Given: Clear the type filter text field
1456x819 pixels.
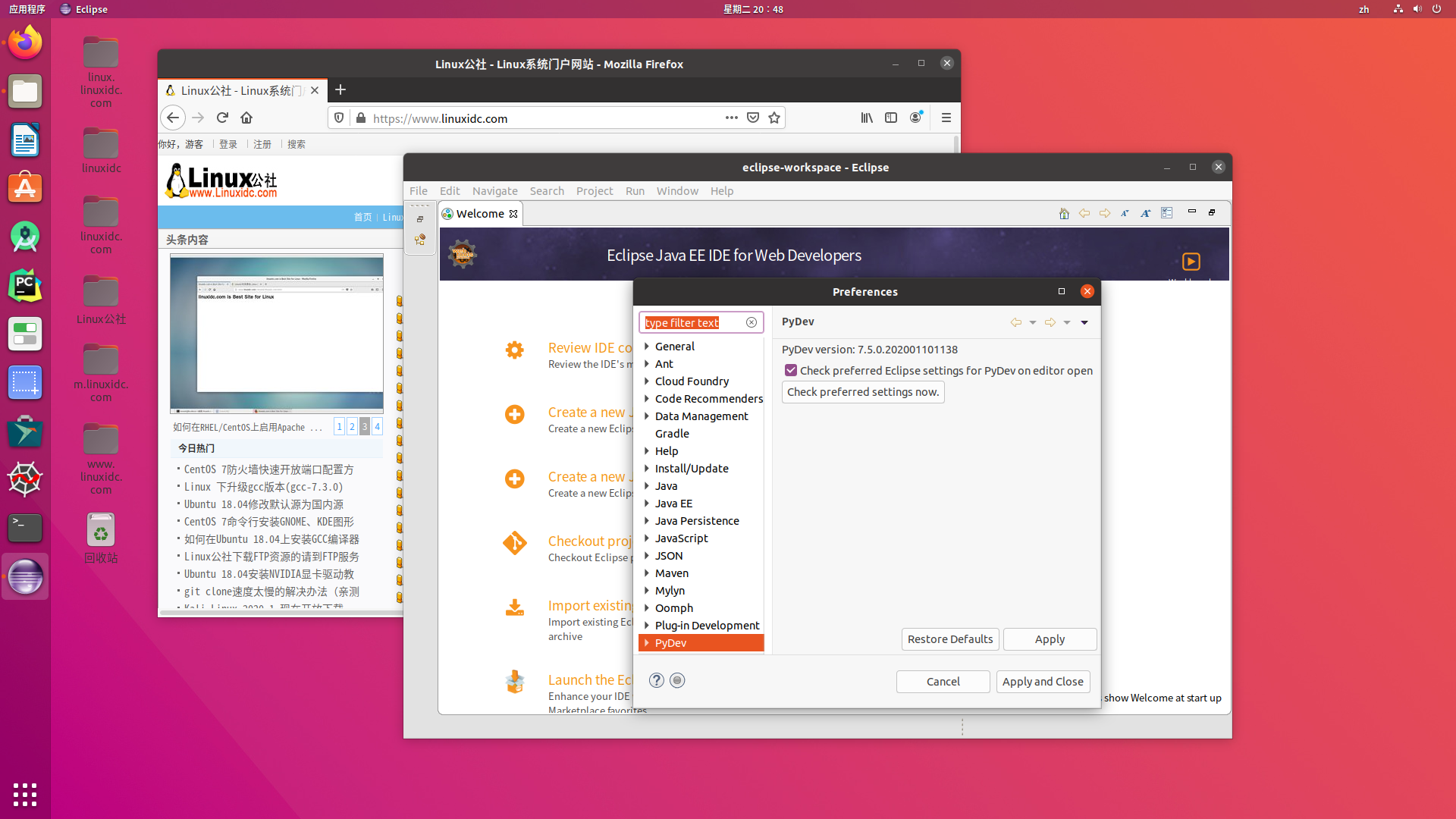Looking at the screenshot, I should click(x=752, y=322).
